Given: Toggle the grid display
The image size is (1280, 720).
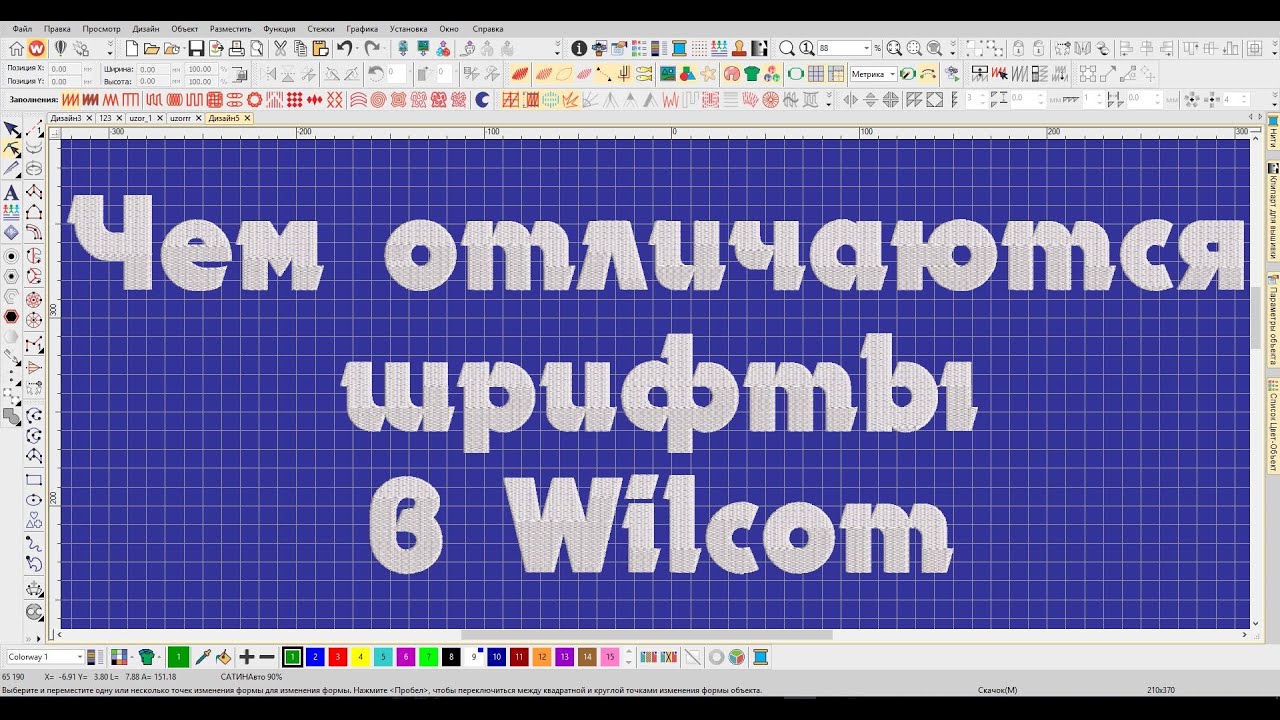Looking at the screenshot, I should pyautogui.click(x=816, y=74).
